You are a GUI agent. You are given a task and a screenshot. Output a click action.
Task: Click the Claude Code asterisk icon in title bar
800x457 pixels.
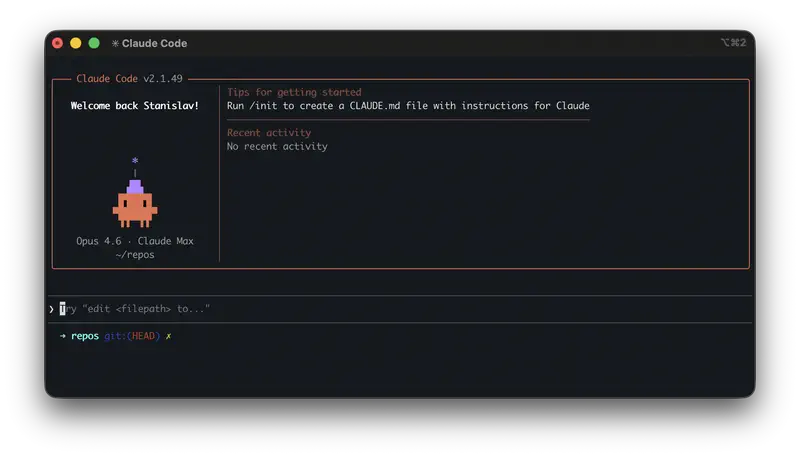click(x=115, y=43)
